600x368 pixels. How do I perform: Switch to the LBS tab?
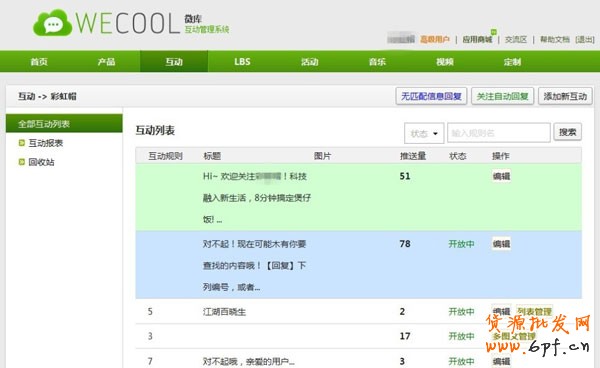tap(242, 62)
